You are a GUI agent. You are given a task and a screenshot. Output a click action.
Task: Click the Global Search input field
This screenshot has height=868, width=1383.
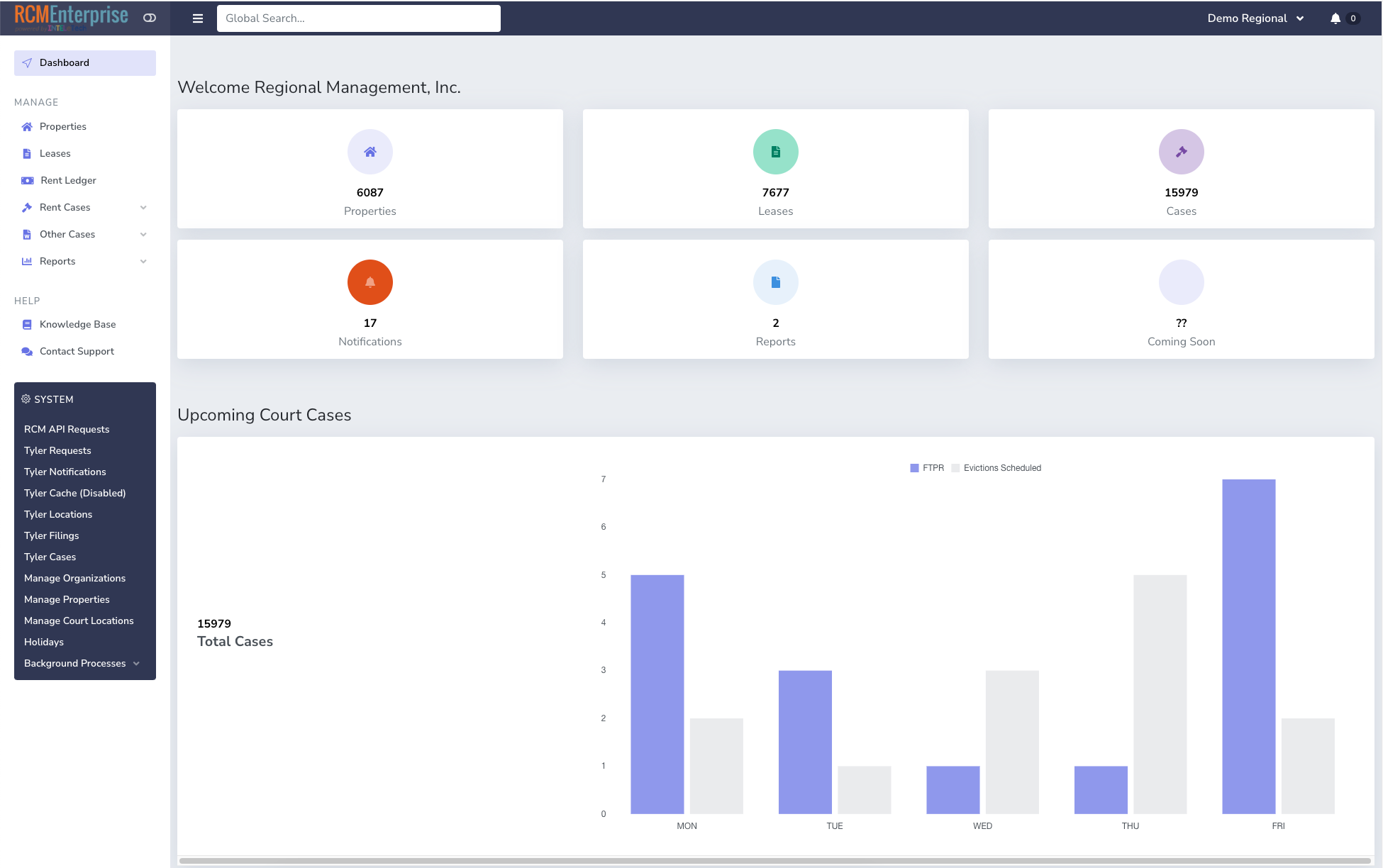(x=358, y=18)
